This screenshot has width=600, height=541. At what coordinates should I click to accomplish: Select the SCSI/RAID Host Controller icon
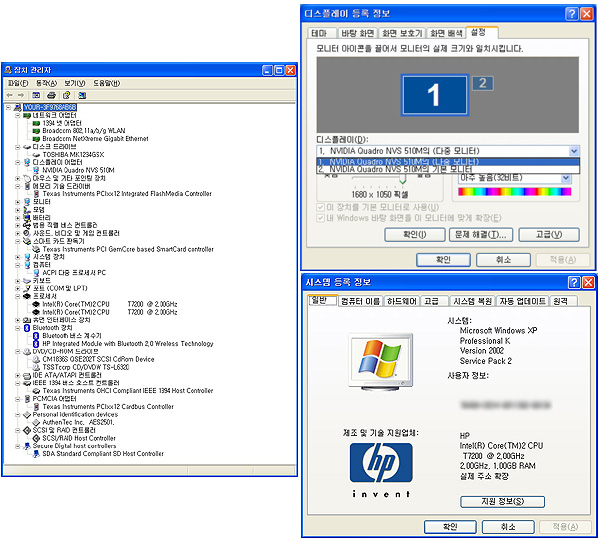pyautogui.click(x=36, y=438)
